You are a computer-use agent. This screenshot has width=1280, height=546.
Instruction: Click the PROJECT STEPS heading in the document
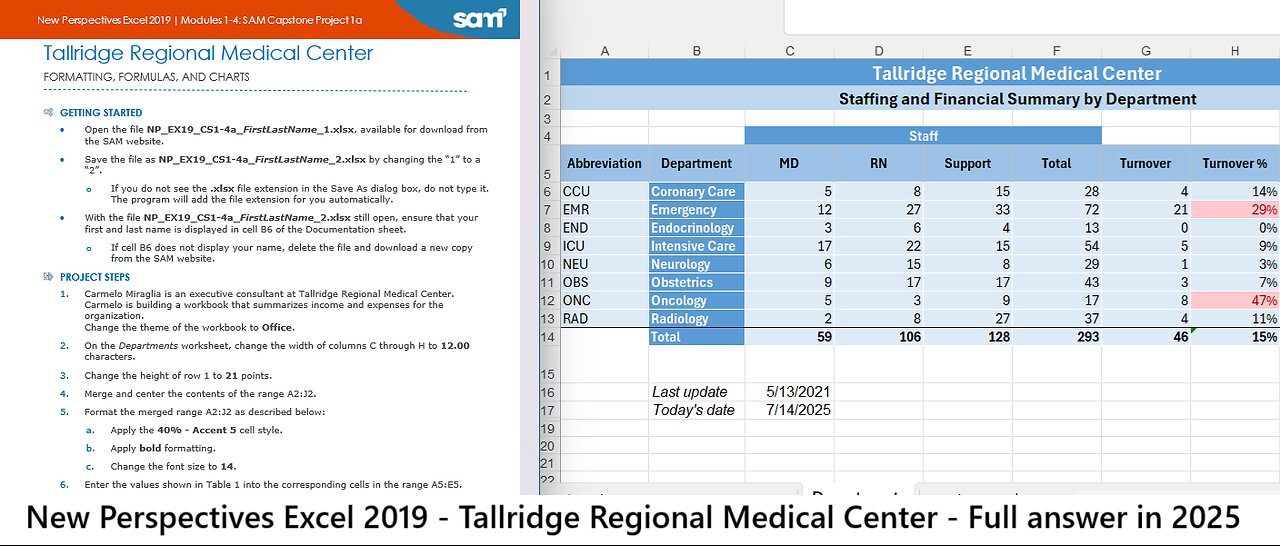[x=95, y=277]
